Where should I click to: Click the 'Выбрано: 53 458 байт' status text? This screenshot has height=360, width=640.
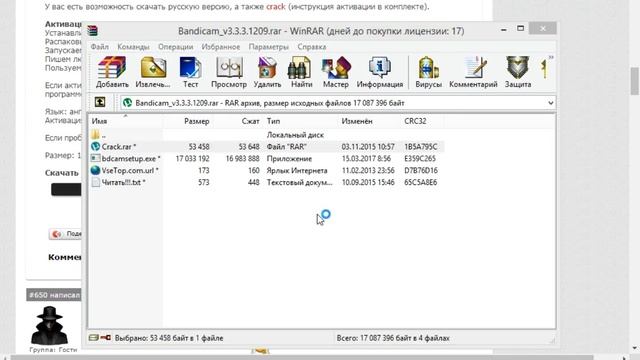pos(169,338)
